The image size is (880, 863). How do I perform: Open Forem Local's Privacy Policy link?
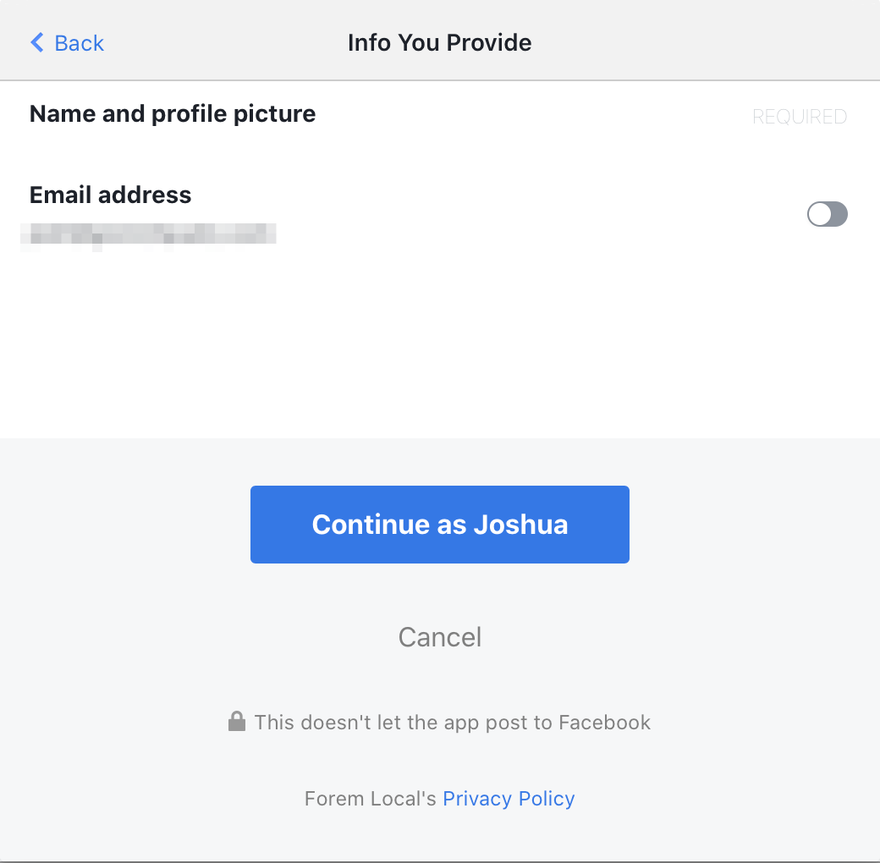tap(508, 798)
